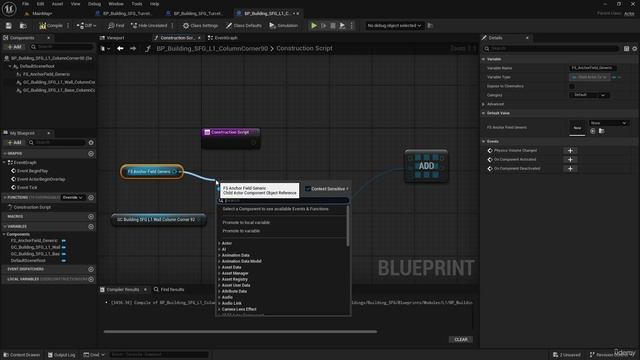Open the Debug menu

click(x=94, y=4)
